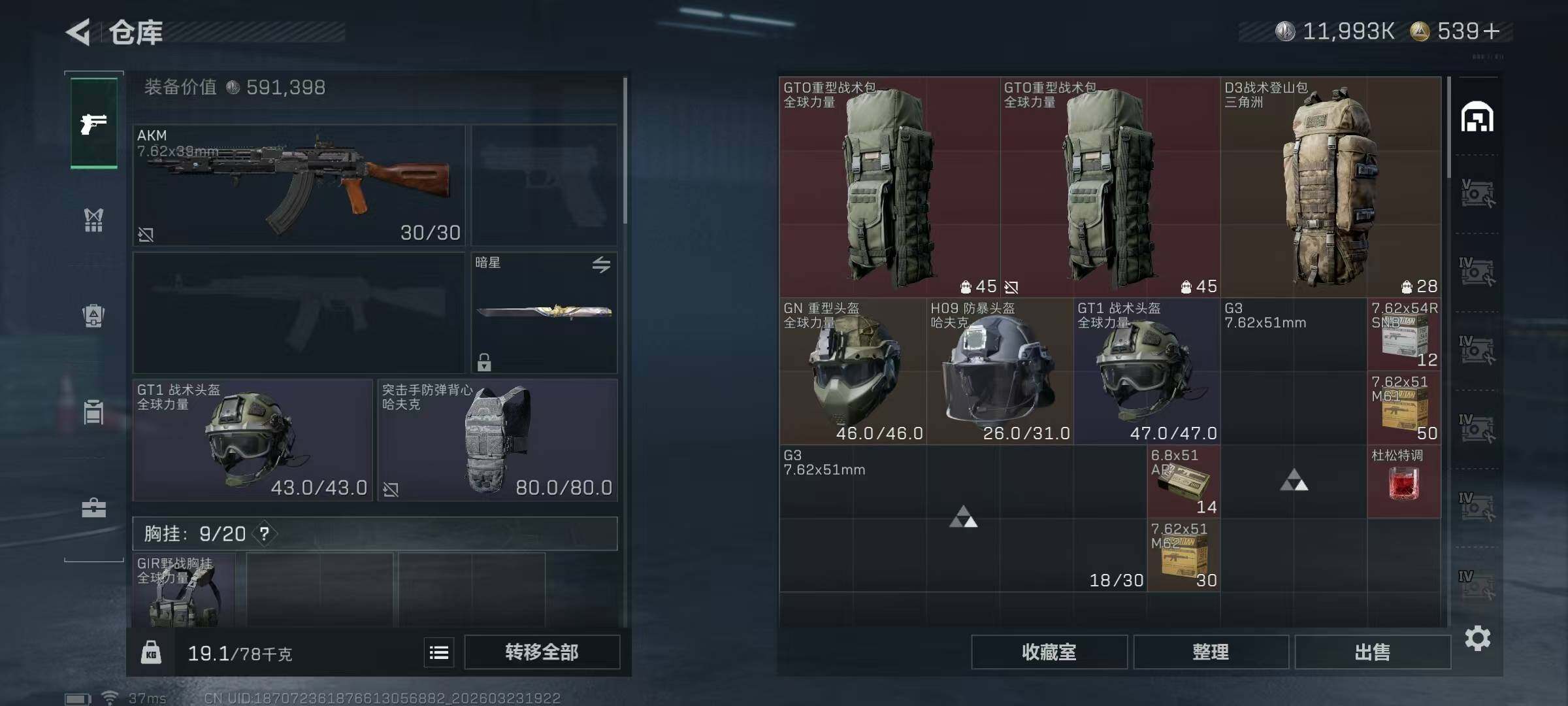
Task: Select the D3战术登山包 backpack item
Action: pyautogui.click(x=1331, y=187)
